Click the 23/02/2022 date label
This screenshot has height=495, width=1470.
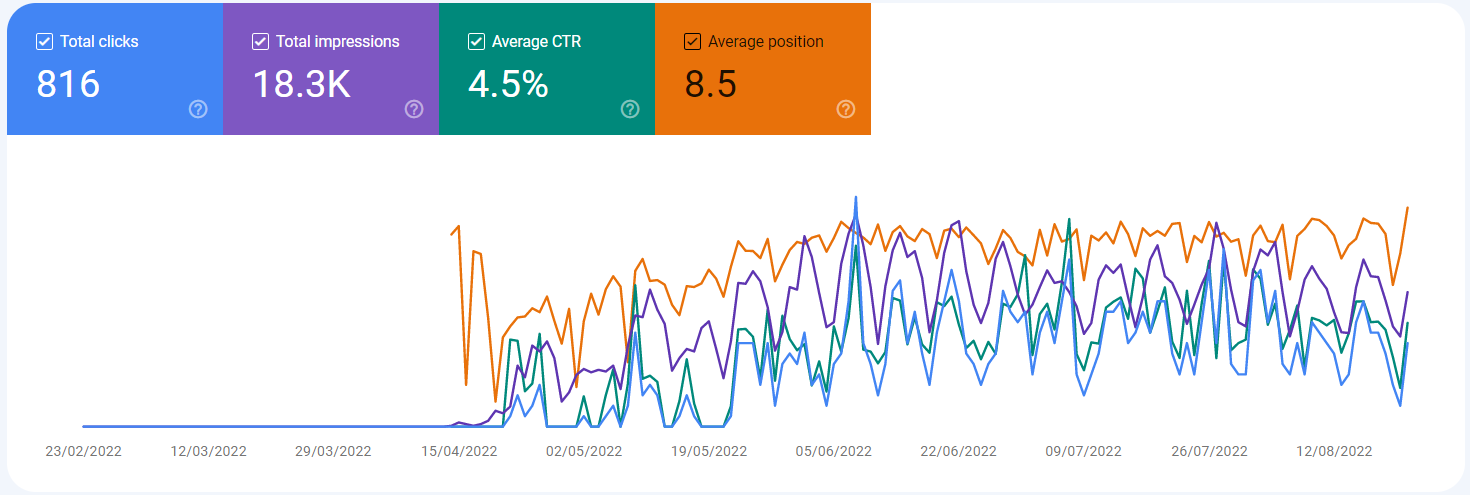[x=84, y=452]
